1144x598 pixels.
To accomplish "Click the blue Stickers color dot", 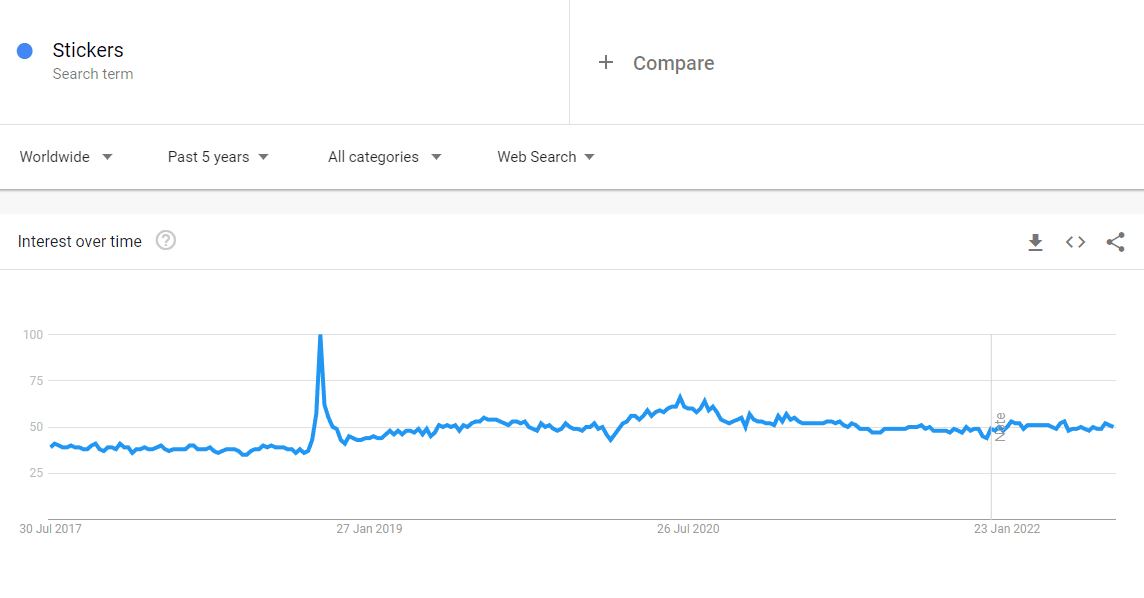I will point(25,51).
